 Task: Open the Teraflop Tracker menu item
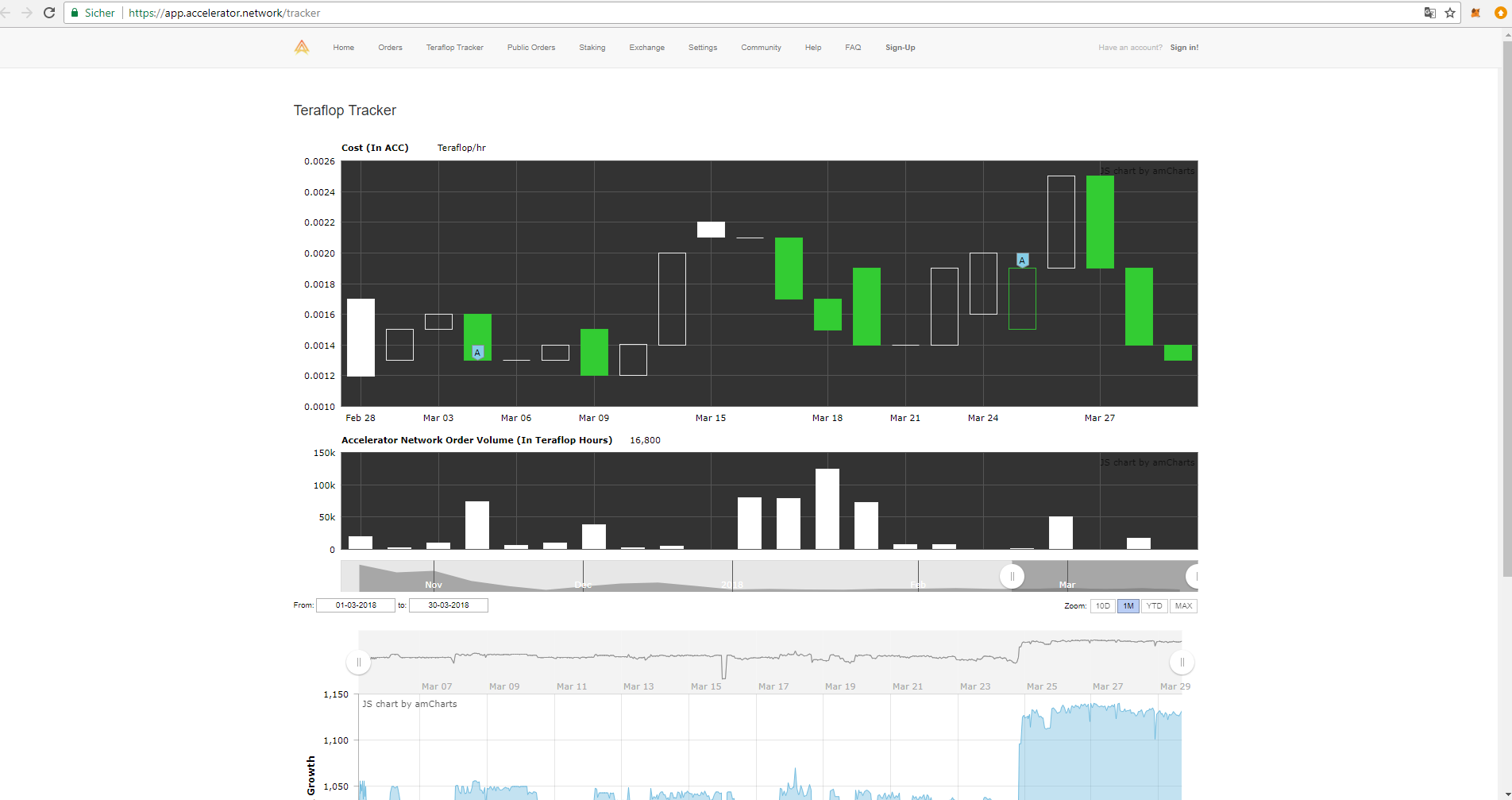[x=454, y=48]
